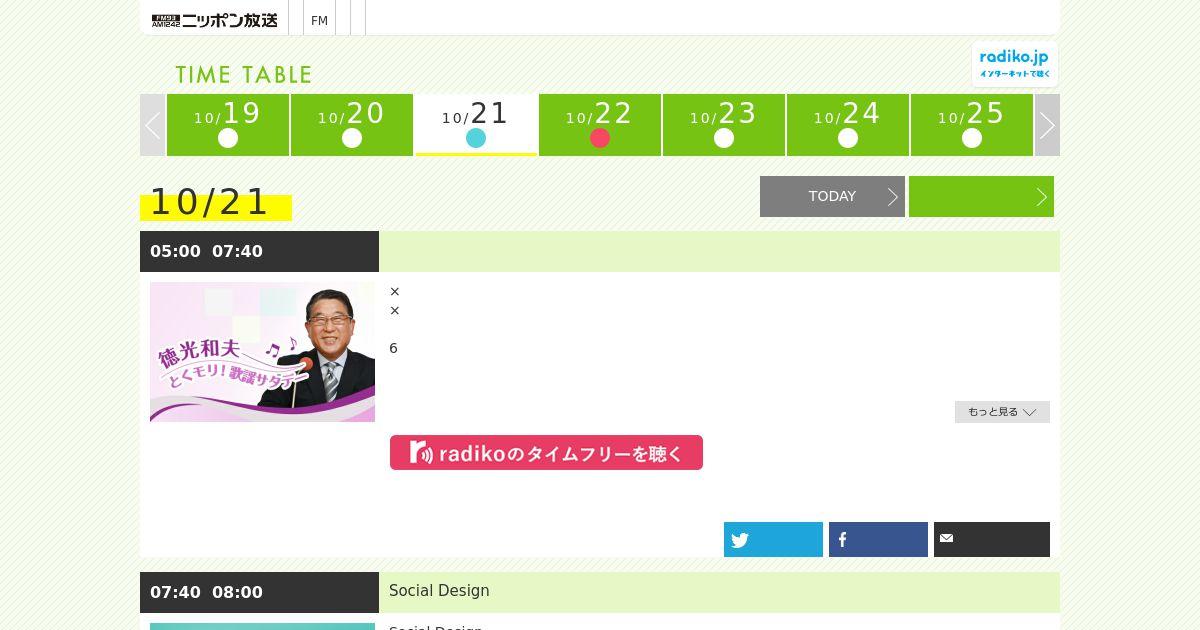Click the 05:00 07:40 time slot header
Viewport: 1200px width, 630px height.
pos(259,251)
